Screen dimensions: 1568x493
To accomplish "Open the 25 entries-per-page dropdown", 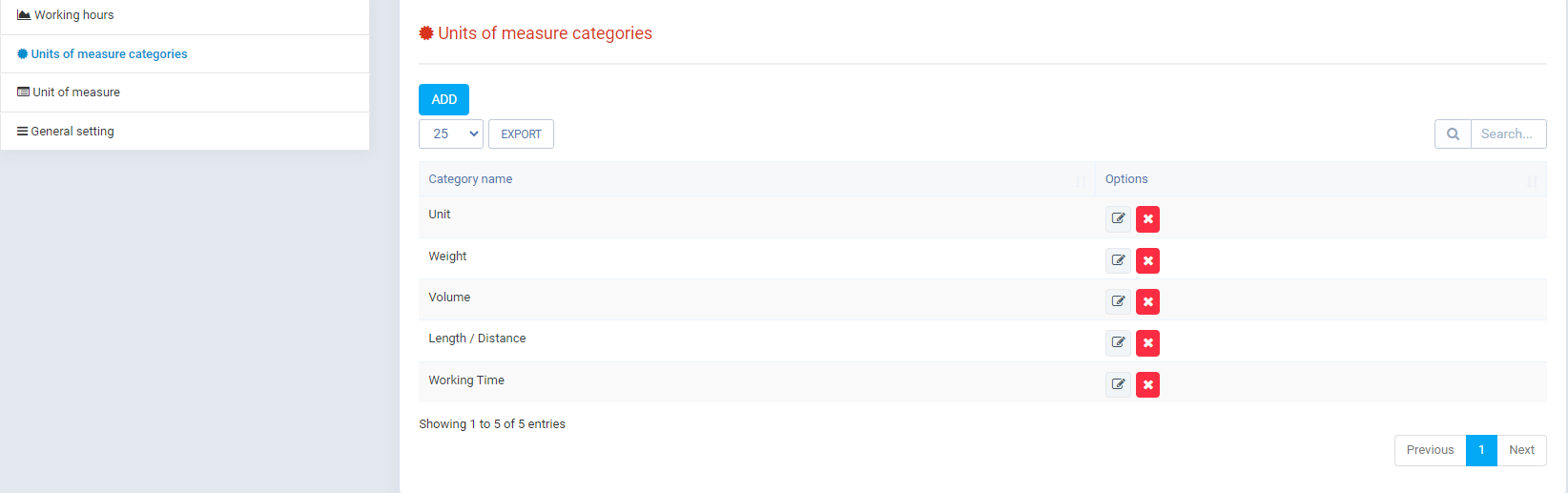I will pyautogui.click(x=451, y=134).
